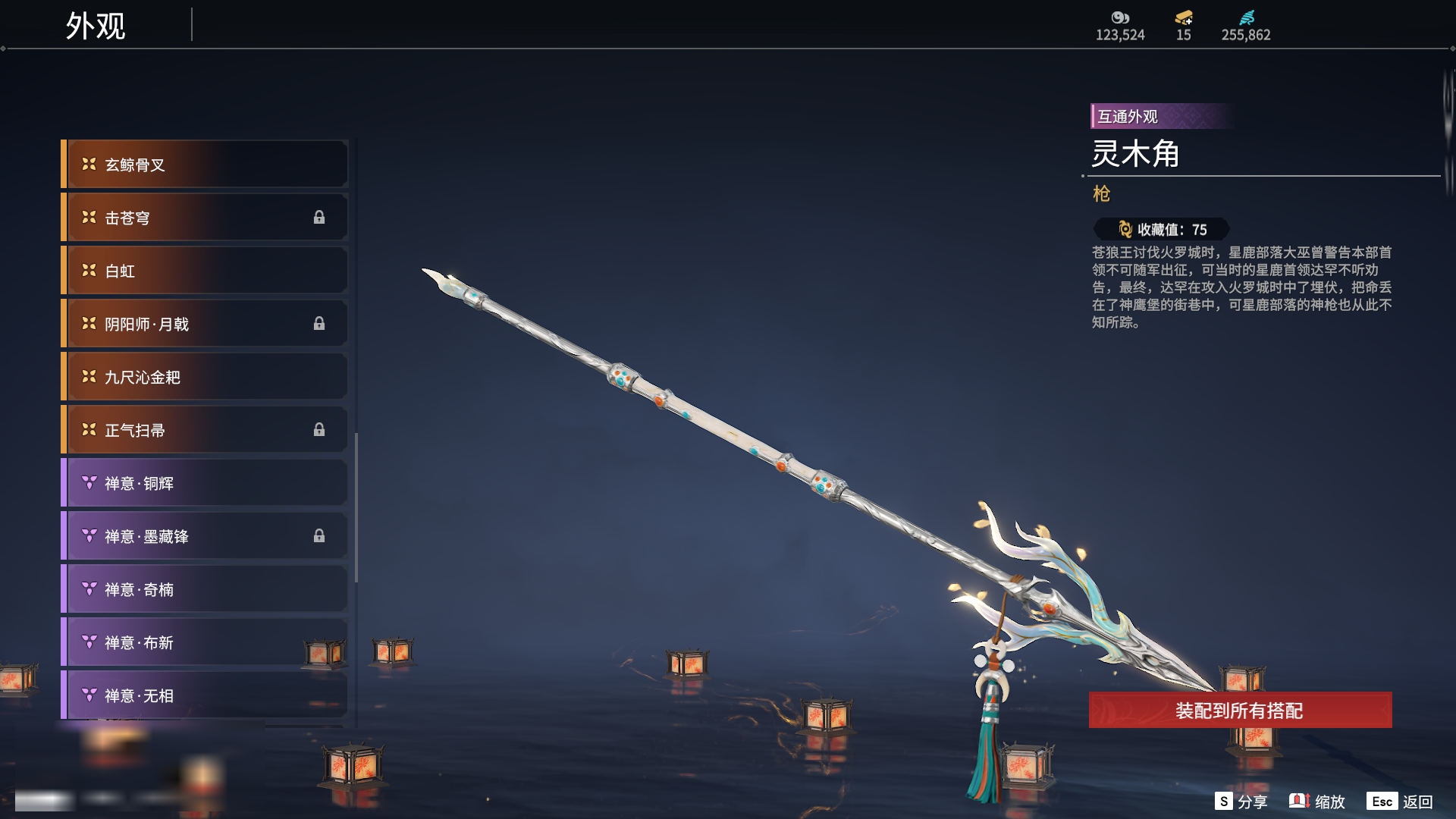1456x819 pixels.
Task: Click the 收藏值 collection value icon
Action: tap(1125, 229)
